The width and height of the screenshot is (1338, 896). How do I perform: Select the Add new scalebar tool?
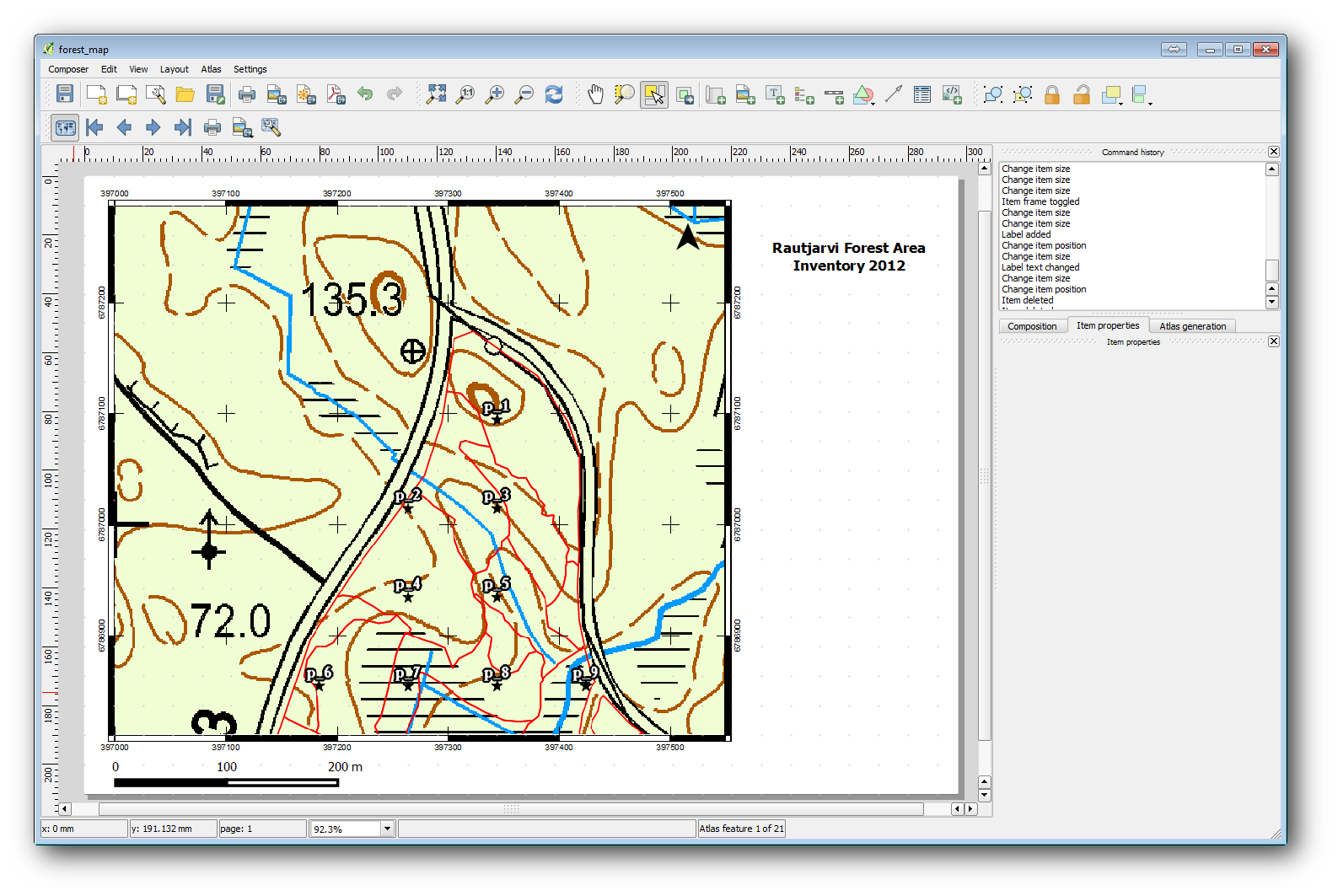click(834, 94)
